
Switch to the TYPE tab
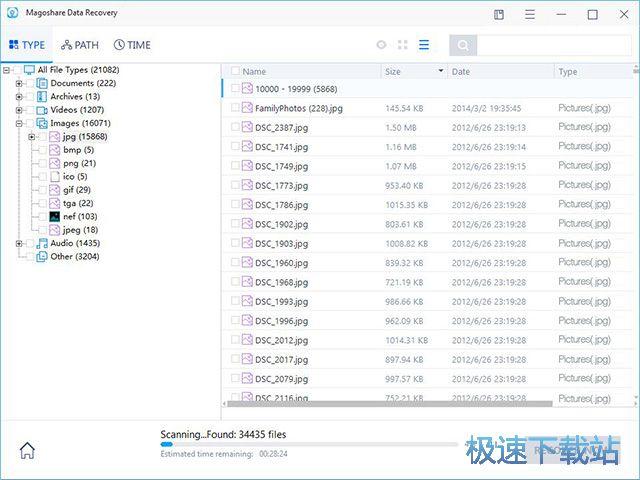point(27,45)
